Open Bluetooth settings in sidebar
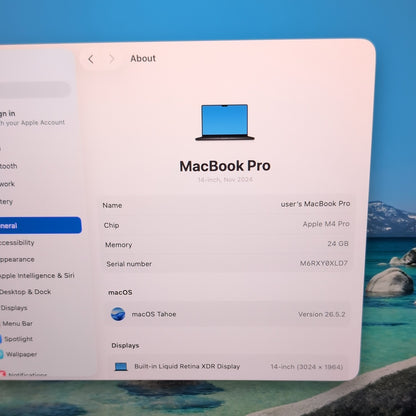The image size is (416, 416). 8,166
